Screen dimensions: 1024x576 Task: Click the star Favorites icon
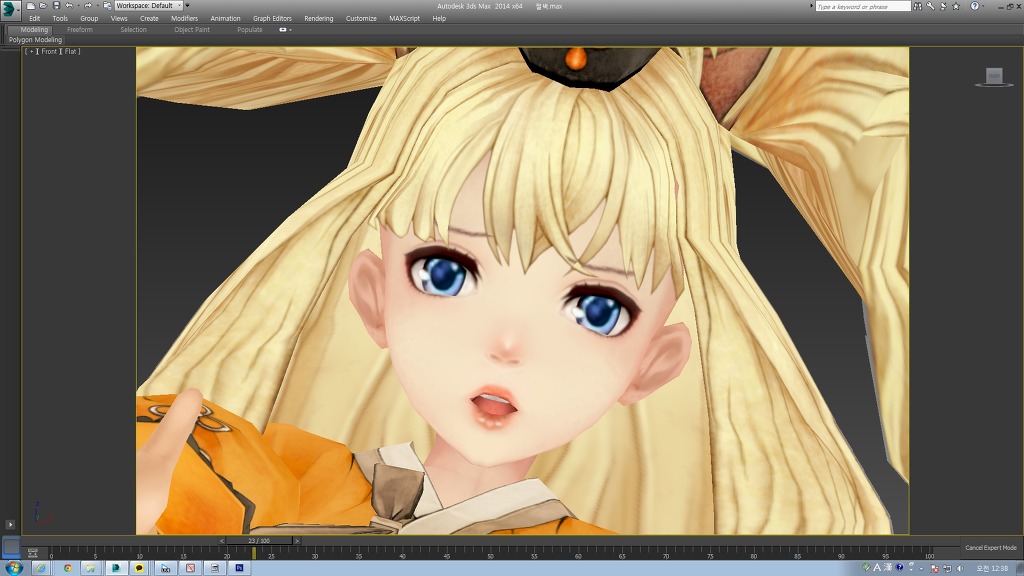coord(956,6)
